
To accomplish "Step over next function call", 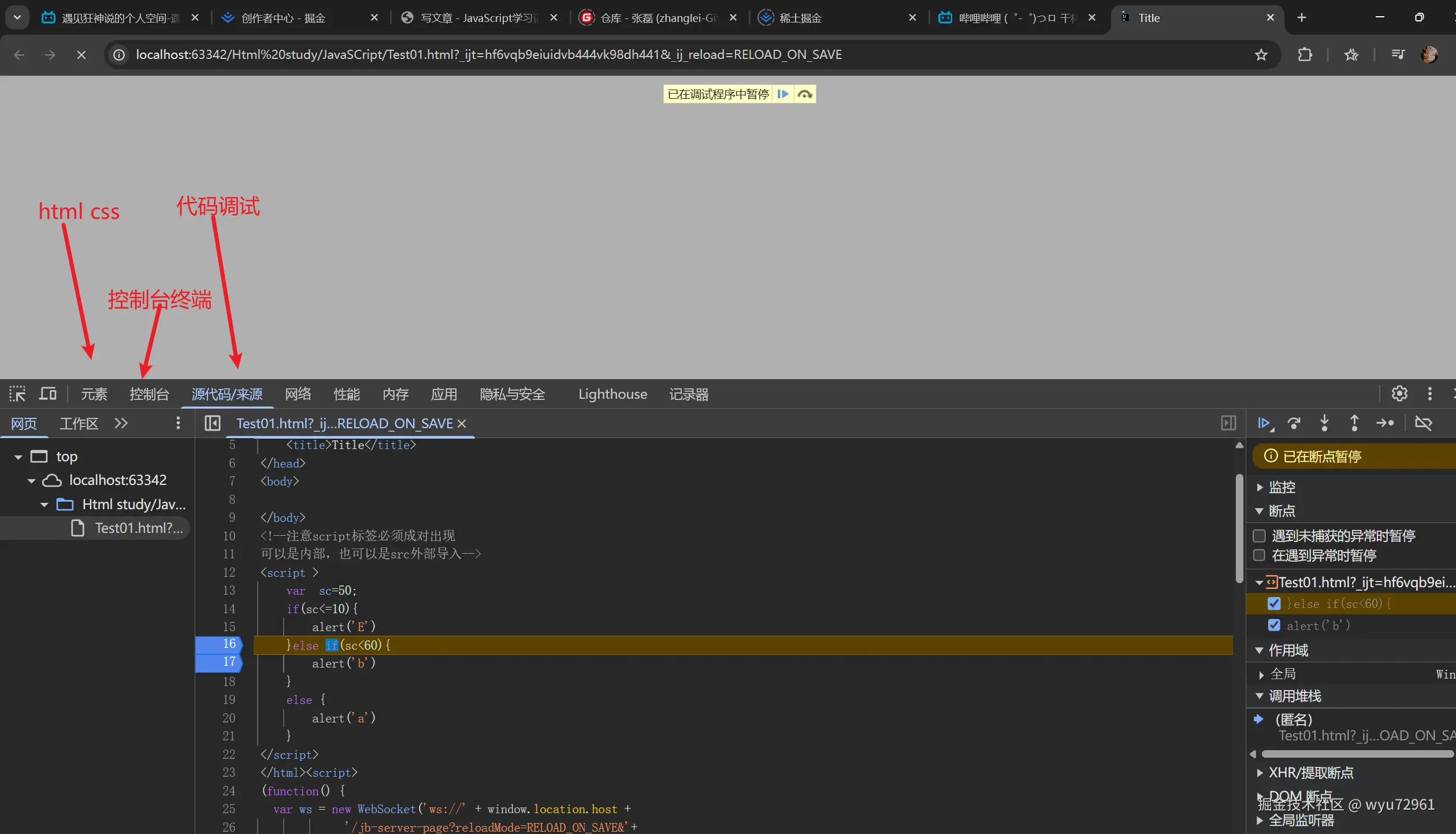I will 1294,424.
